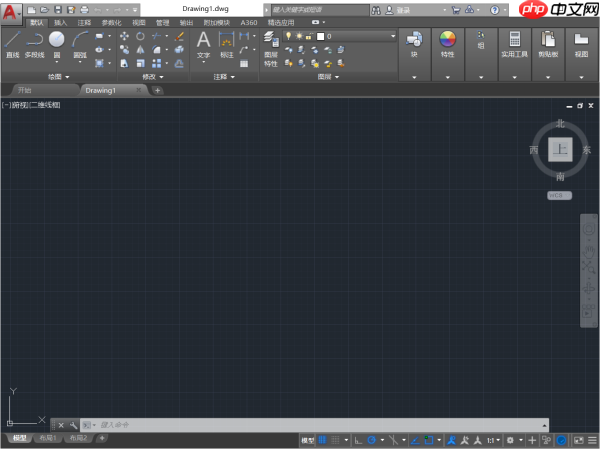Switch to the 插入 (Insert) ribbon tab
This screenshot has height=449, width=600.
point(60,23)
